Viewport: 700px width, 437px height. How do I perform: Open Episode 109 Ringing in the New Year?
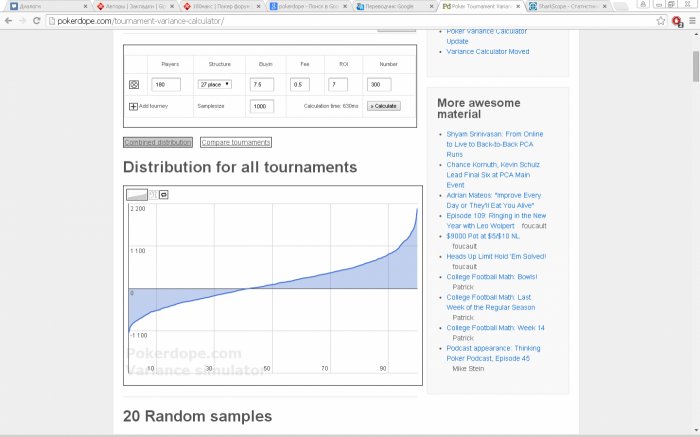[496, 221]
